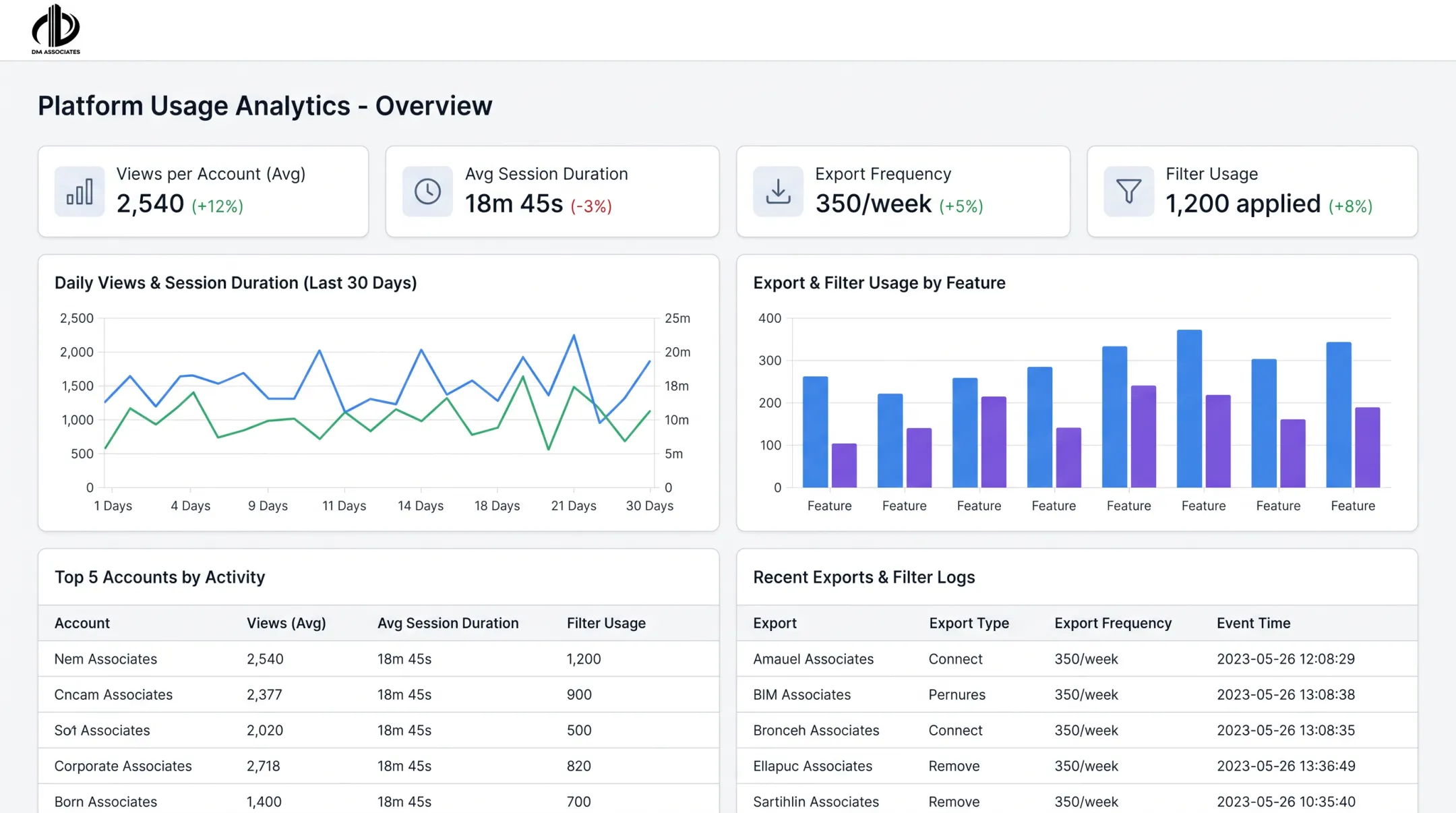Click the (+12%) change indicator
Screen dimensions: 1456x813
point(218,206)
